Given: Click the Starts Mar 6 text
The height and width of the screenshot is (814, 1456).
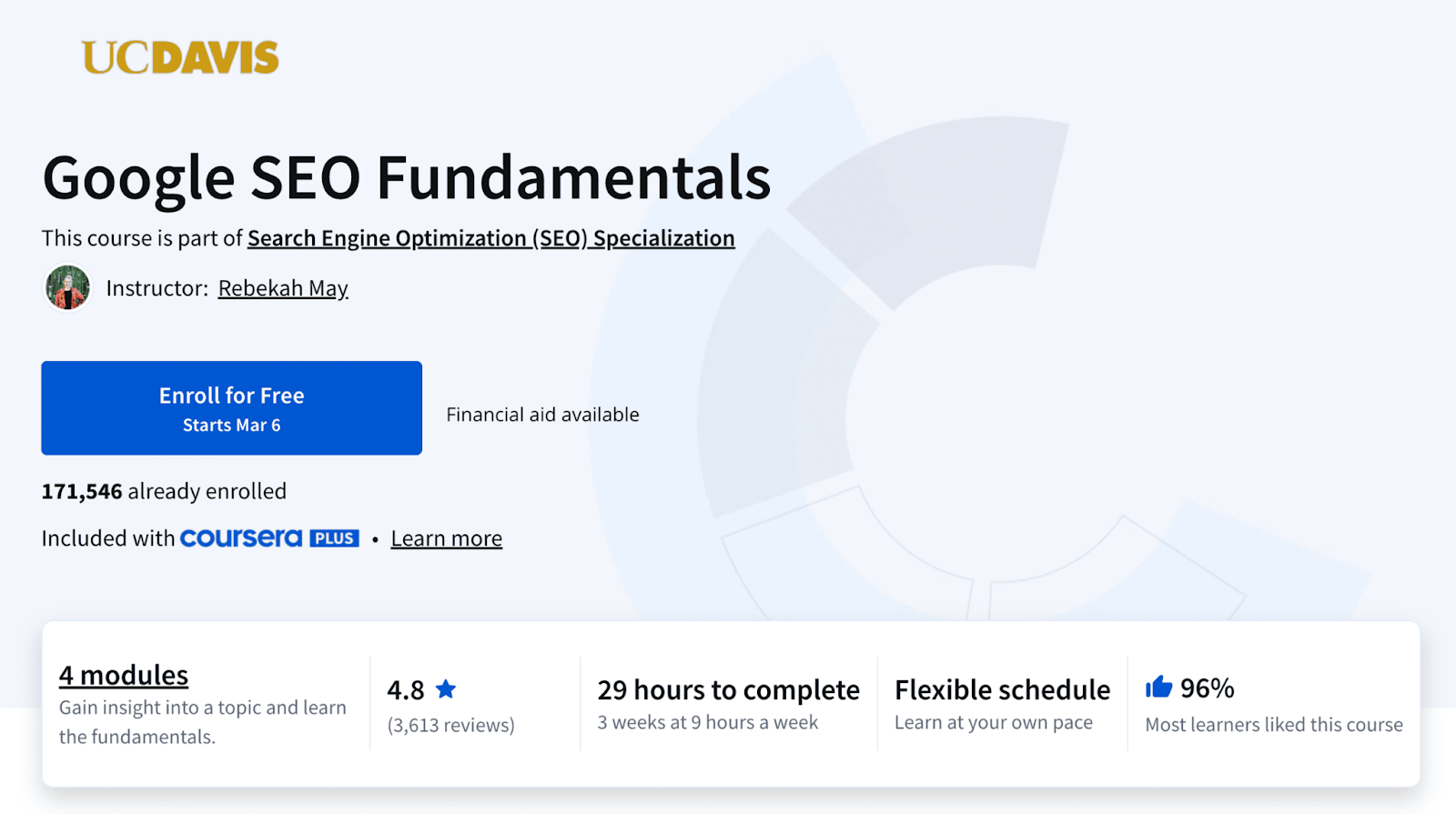Looking at the screenshot, I should click(231, 426).
